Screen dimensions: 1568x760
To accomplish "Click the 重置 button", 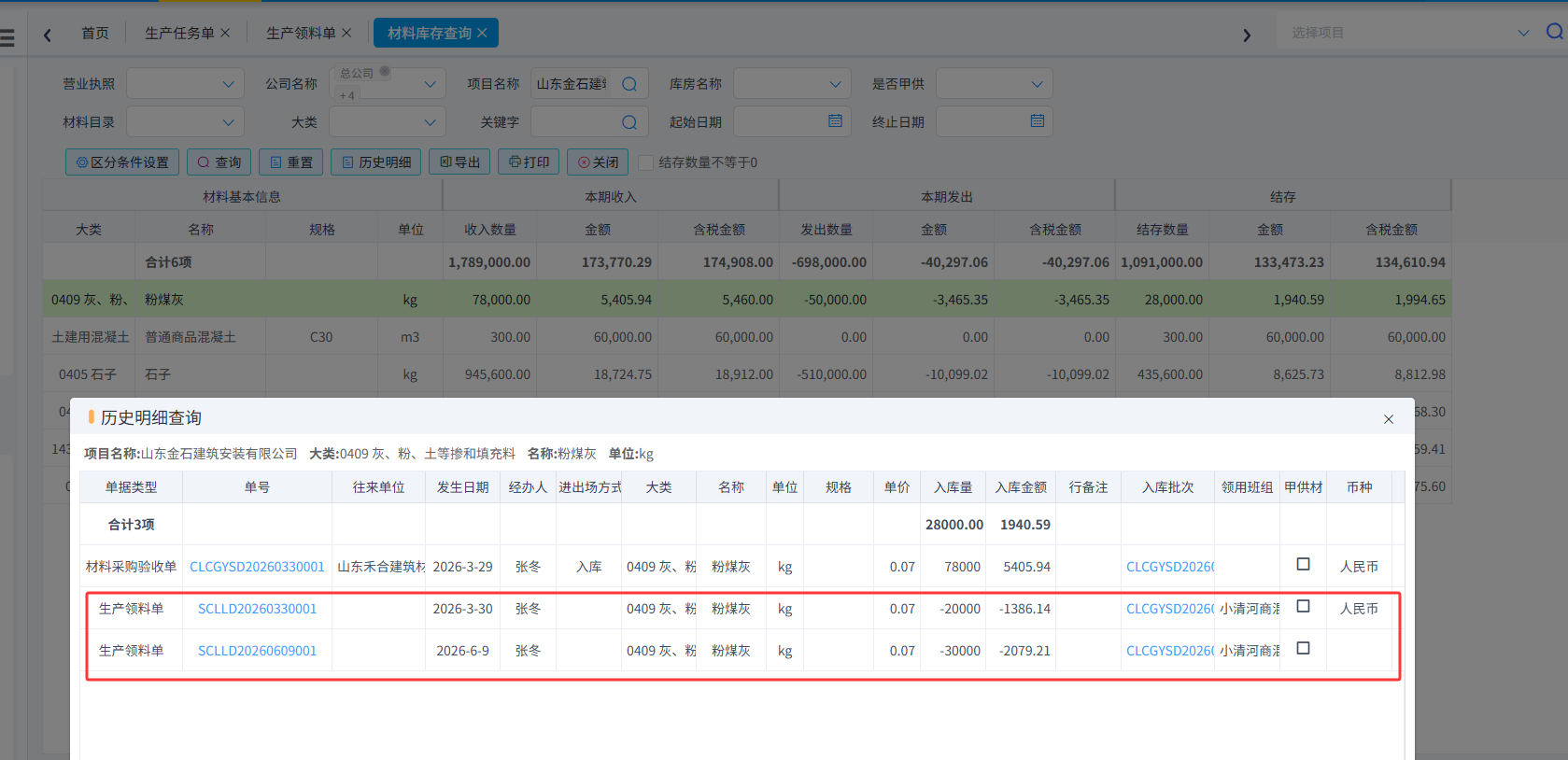I will click(x=291, y=162).
